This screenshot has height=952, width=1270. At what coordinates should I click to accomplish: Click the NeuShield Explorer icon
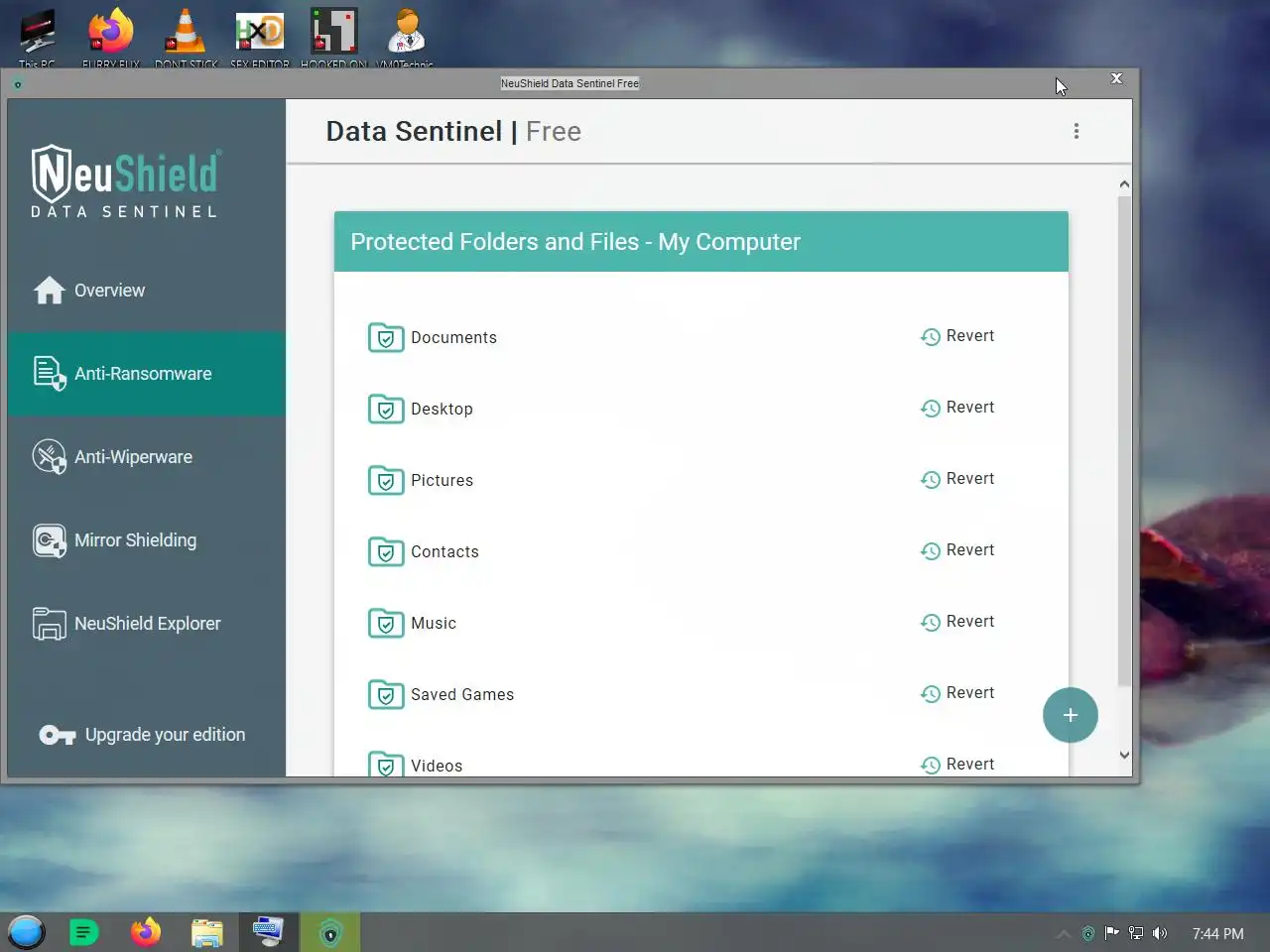tap(50, 624)
